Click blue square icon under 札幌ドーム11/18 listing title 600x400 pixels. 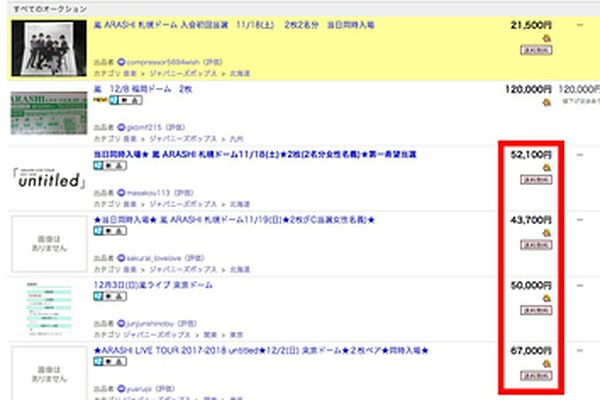coord(98,165)
